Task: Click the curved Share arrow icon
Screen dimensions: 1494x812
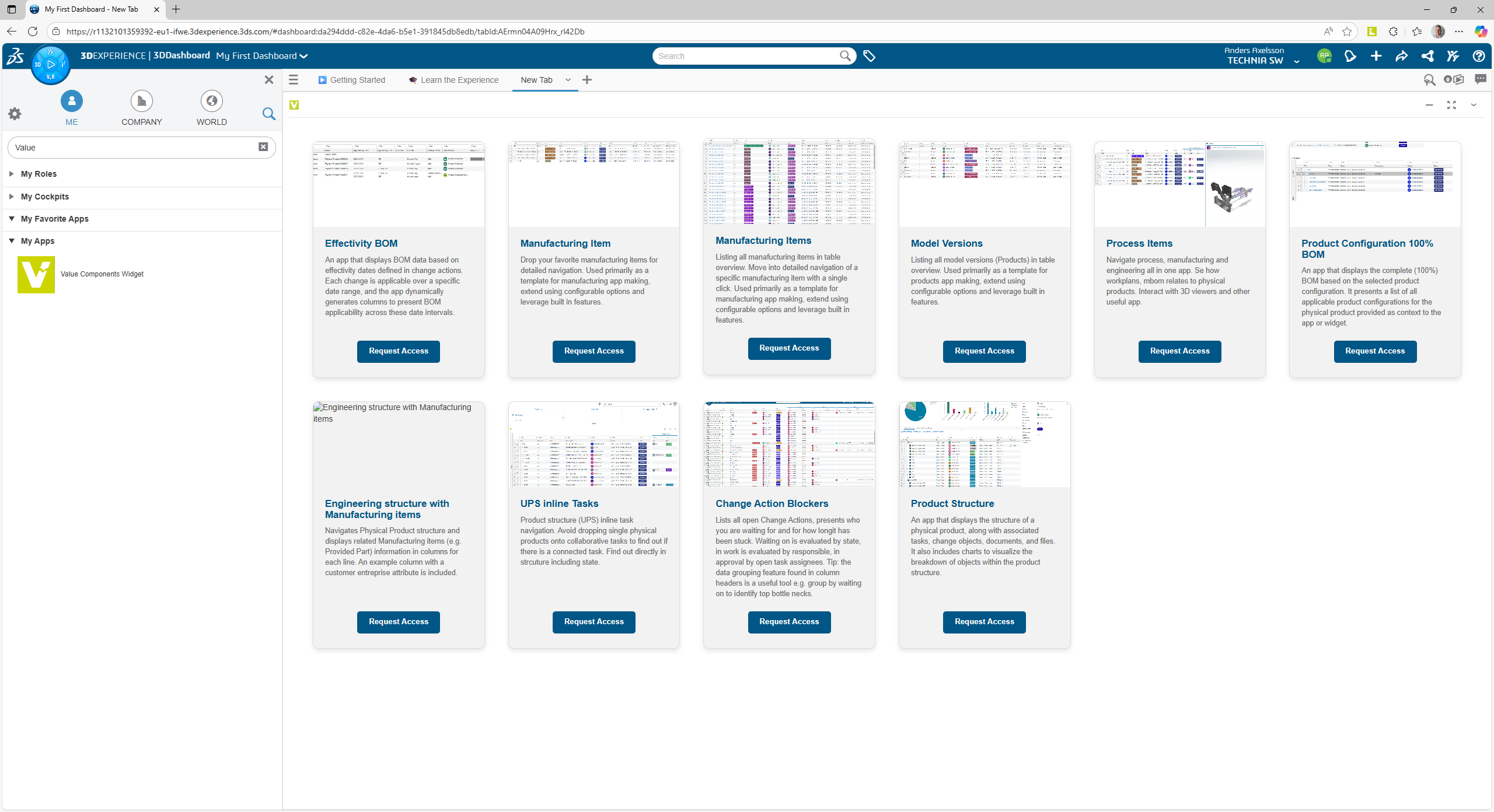Action: pos(1401,56)
